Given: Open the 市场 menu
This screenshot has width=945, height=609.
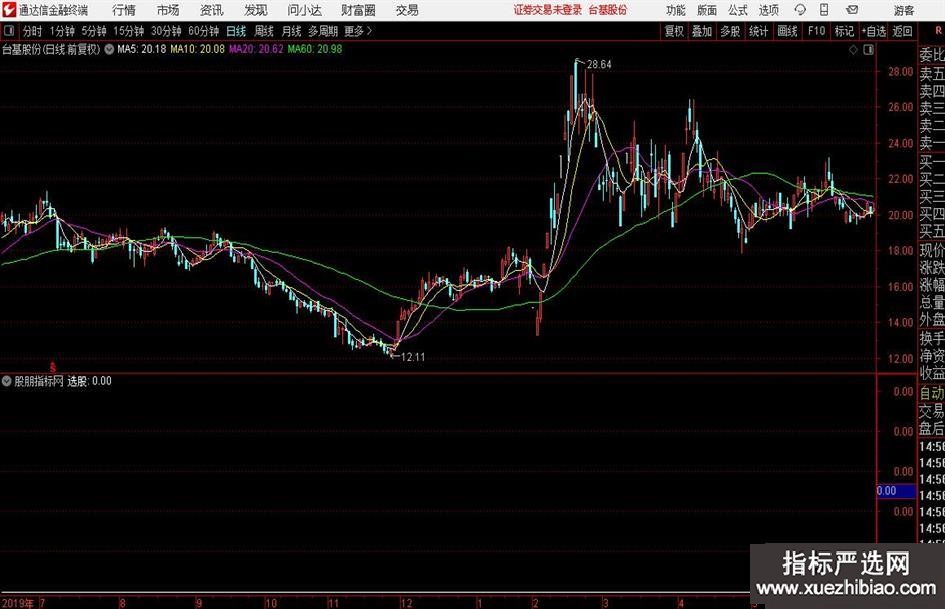Looking at the screenshot, I should pos(168,10).
